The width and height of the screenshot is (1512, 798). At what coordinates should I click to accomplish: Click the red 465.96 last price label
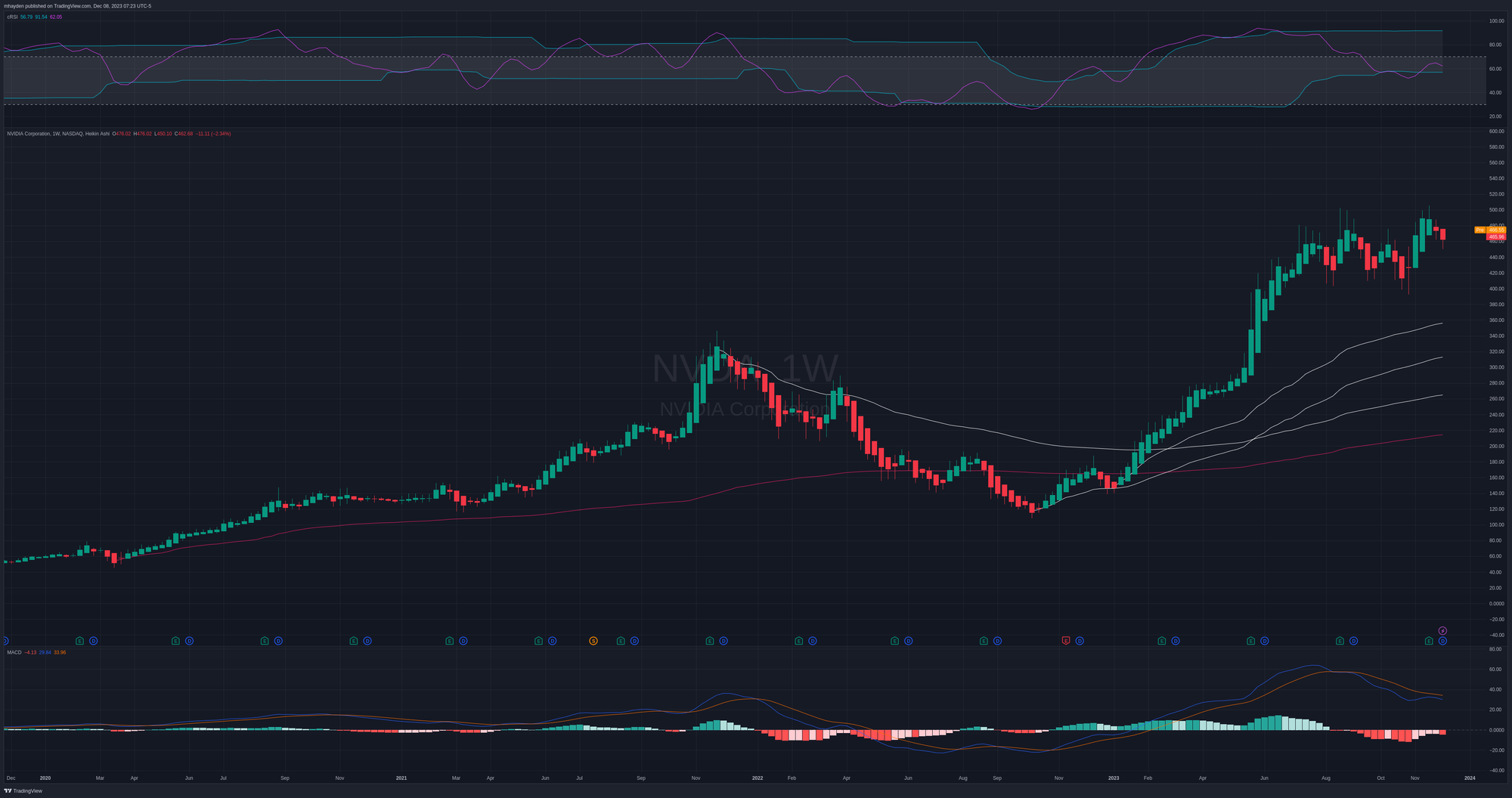1496,237
